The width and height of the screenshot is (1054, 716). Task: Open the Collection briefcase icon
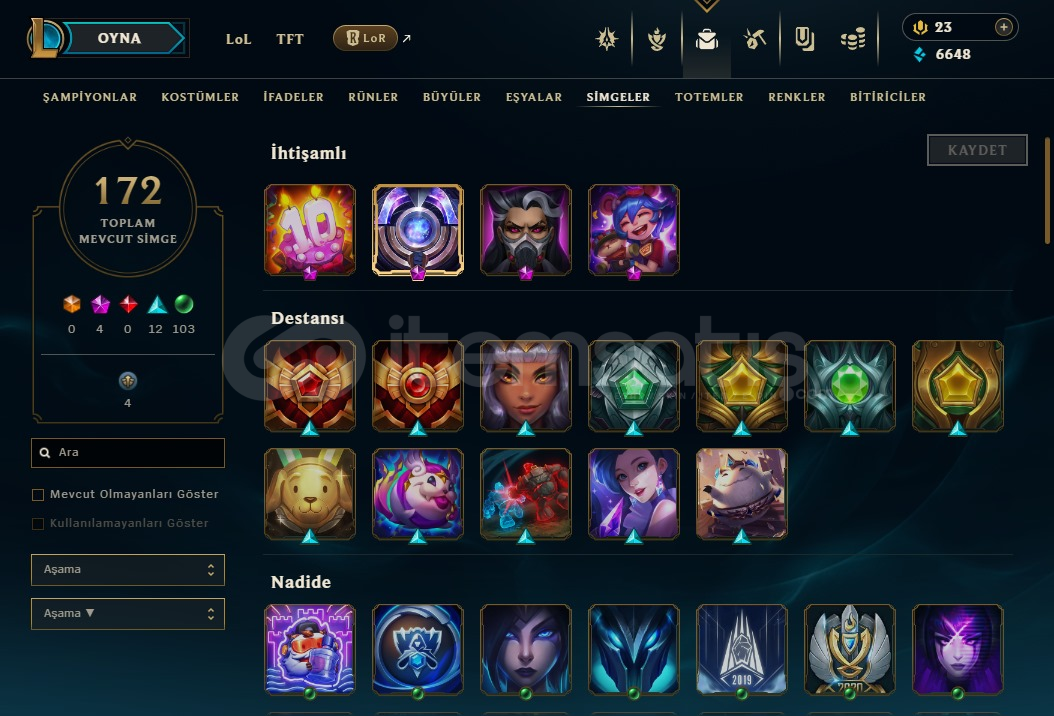point(706,40)
